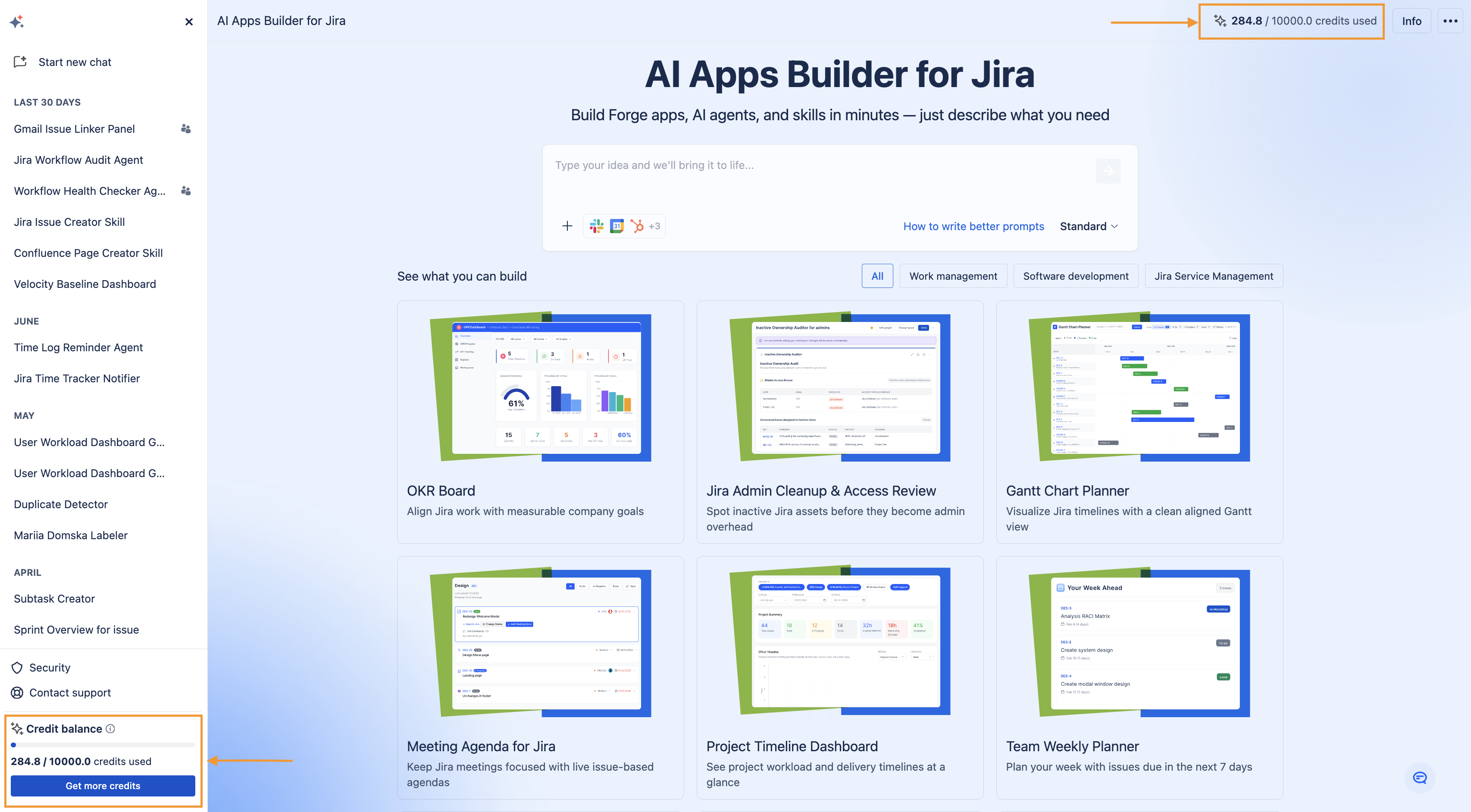Click the Slack integration icon
Image resolution: width=1471 pixels, height=812 pixels.
pos(597,226)
